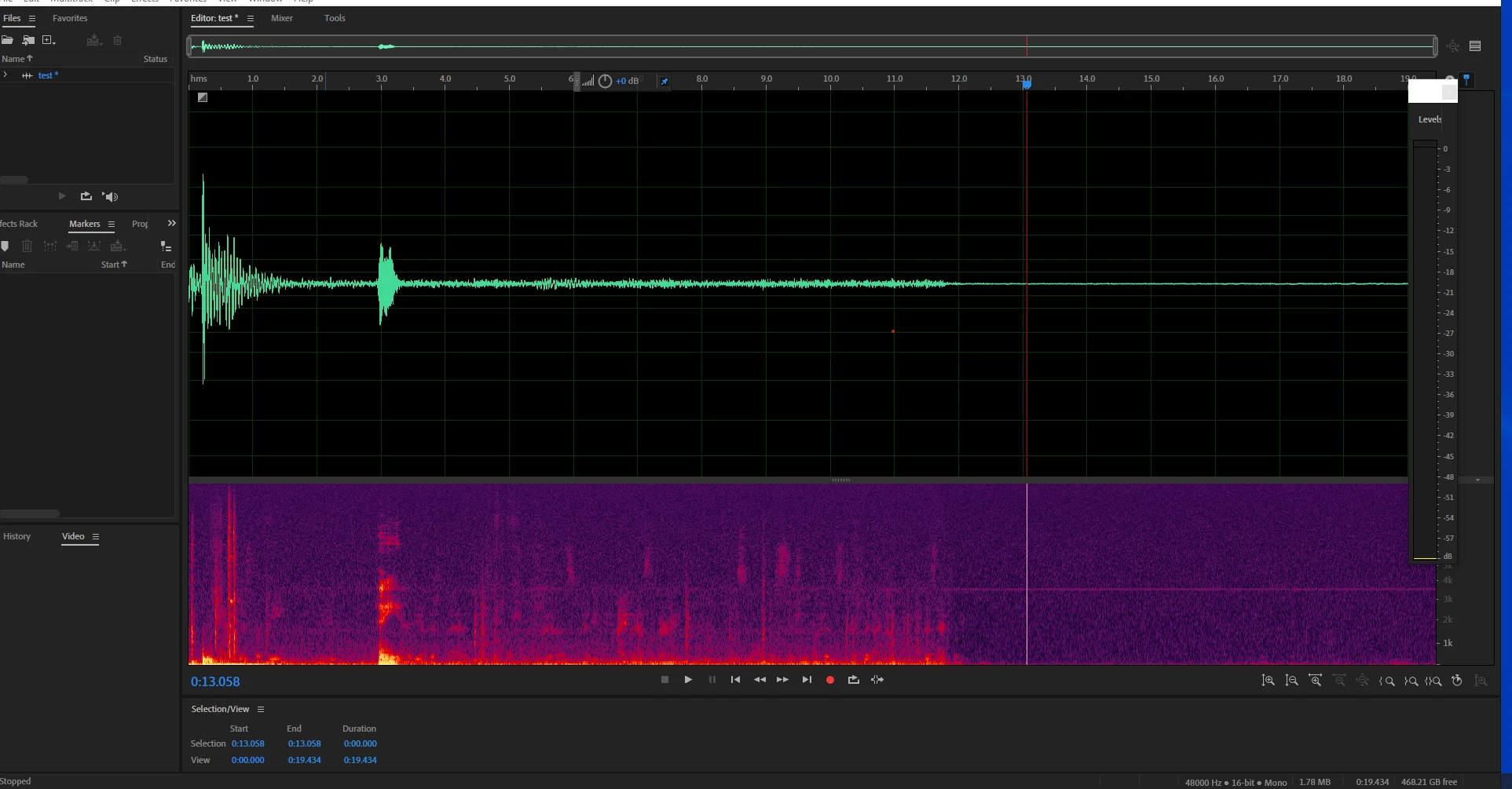
Task: Switch to the Mixer tab
Action: pos(282,18)
